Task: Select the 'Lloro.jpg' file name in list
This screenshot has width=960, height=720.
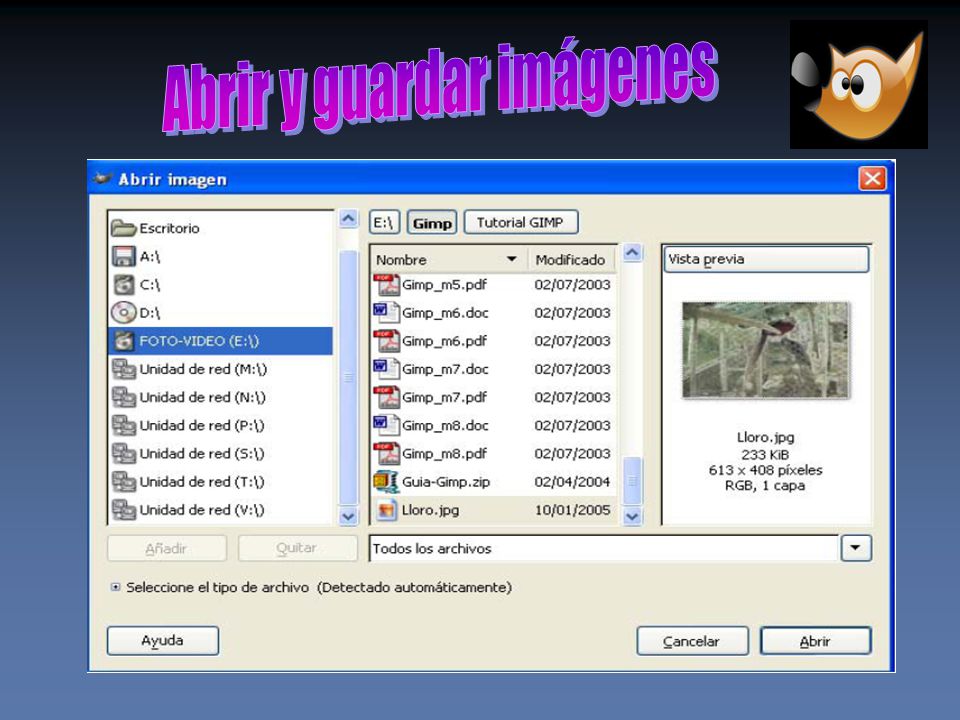Action: coord(430,510)
